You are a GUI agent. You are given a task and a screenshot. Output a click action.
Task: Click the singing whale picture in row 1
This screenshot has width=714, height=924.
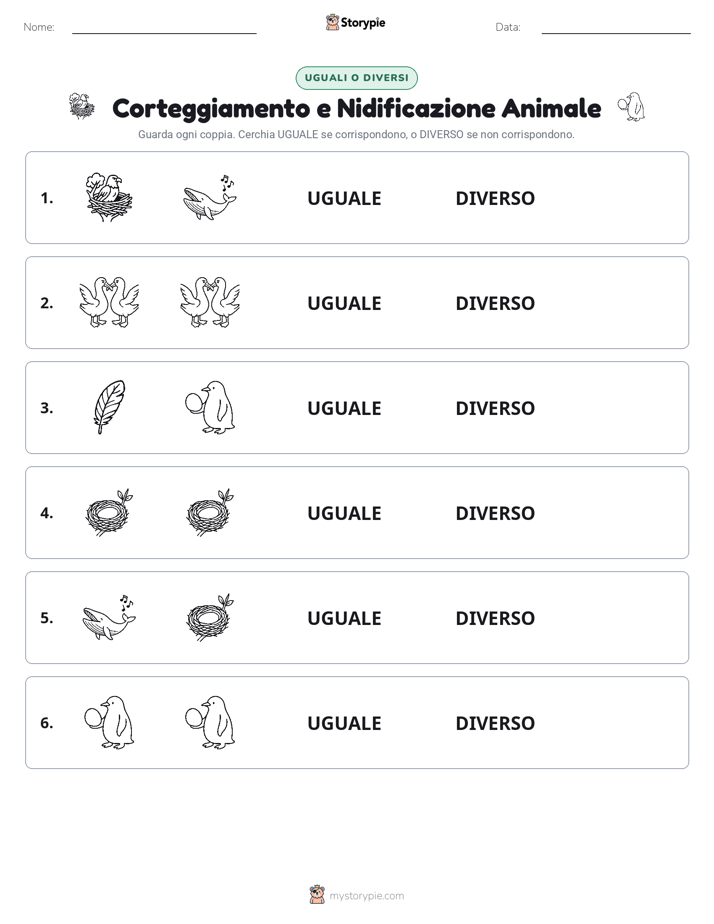point(210,197)
